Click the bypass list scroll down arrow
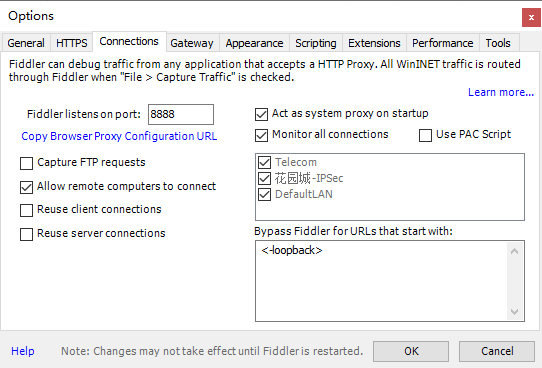542x368 pixels. [x=514, y=312]
